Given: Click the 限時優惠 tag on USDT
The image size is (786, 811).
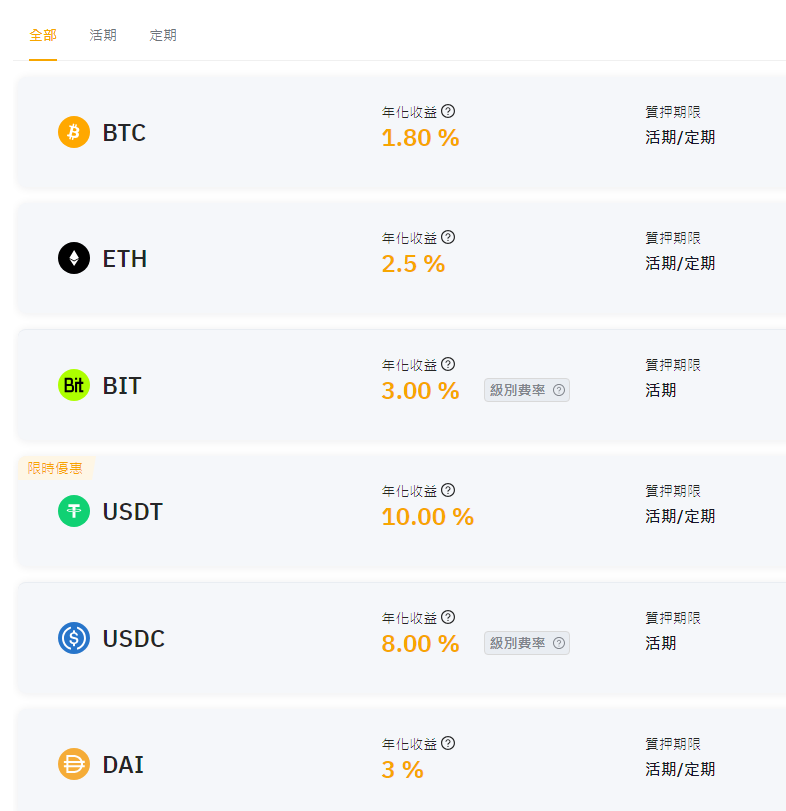Looking at the screenshot, I should [55, 468].
